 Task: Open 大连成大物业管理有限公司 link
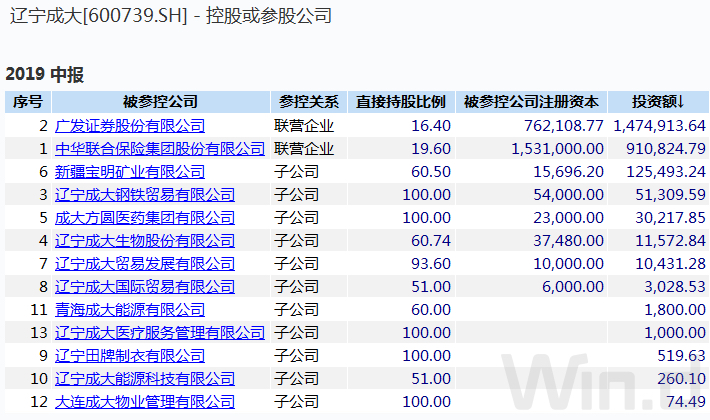pyautogui.click(x=145, y=402)
